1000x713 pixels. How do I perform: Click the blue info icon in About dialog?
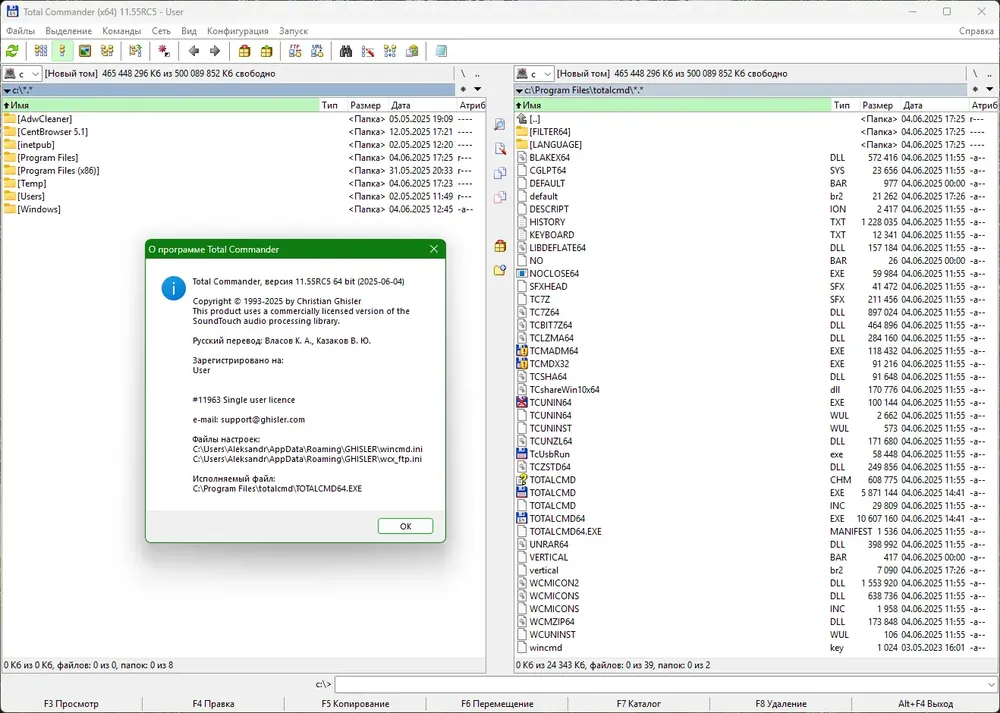click(173, 288)
